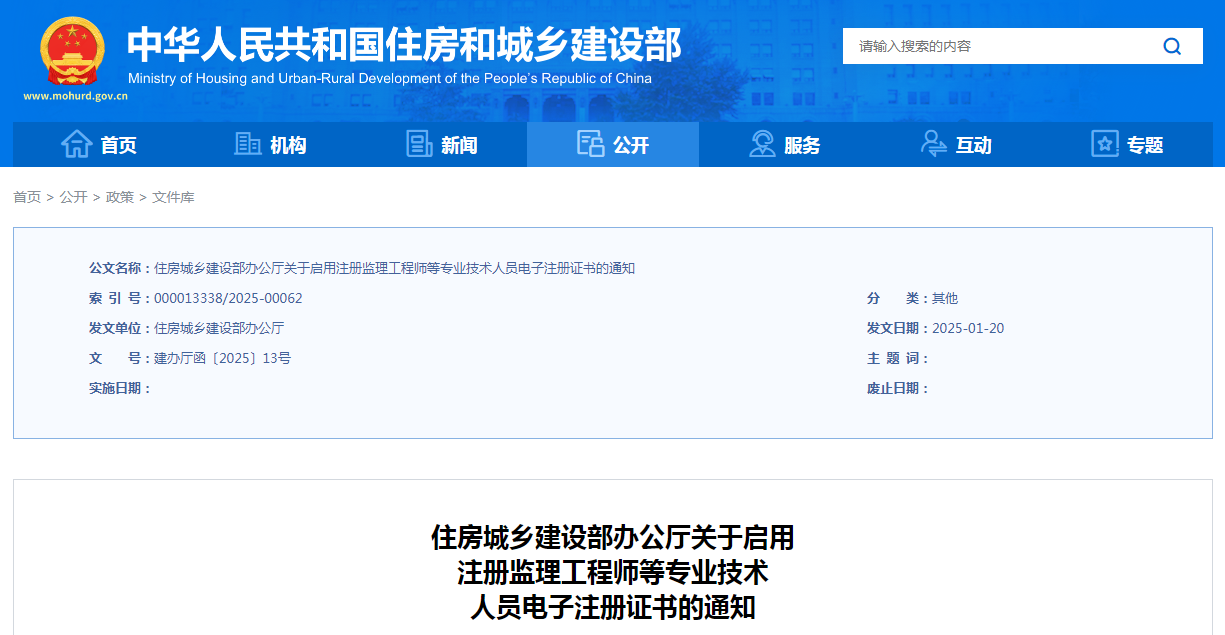The width and height of the screenshot is (1225, 635).
Task: Click index number 000013338/2025-00062
Action: (x=228, y=298)
